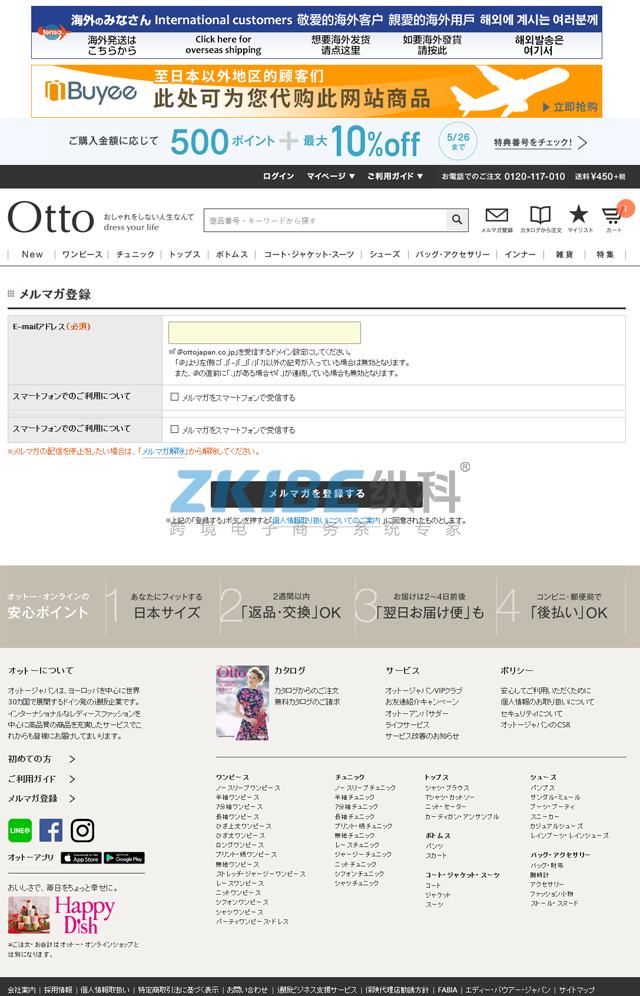Click the Google Play badge
Image resolution: width=640 pixels, height=996 pixels.
pos(124,858)
